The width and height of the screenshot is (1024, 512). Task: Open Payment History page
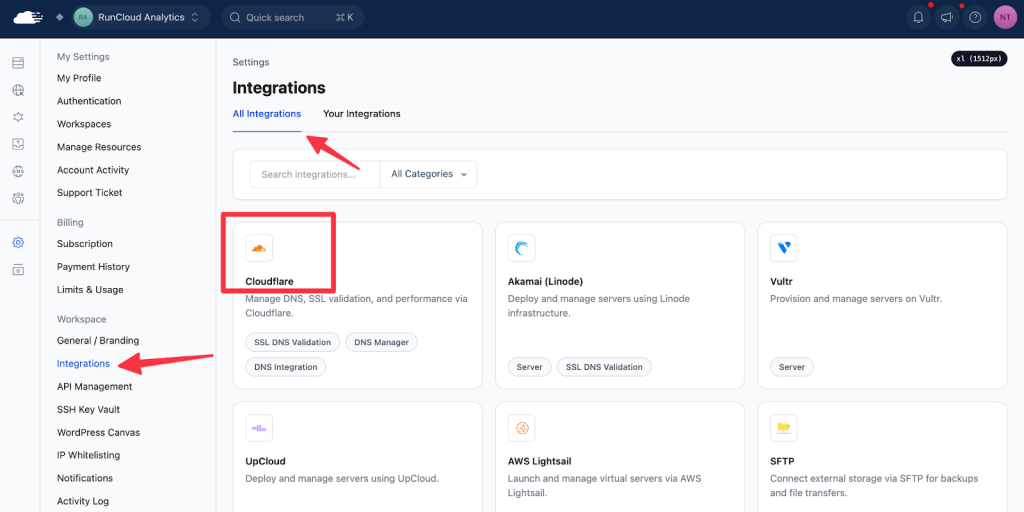coord(93,266)
